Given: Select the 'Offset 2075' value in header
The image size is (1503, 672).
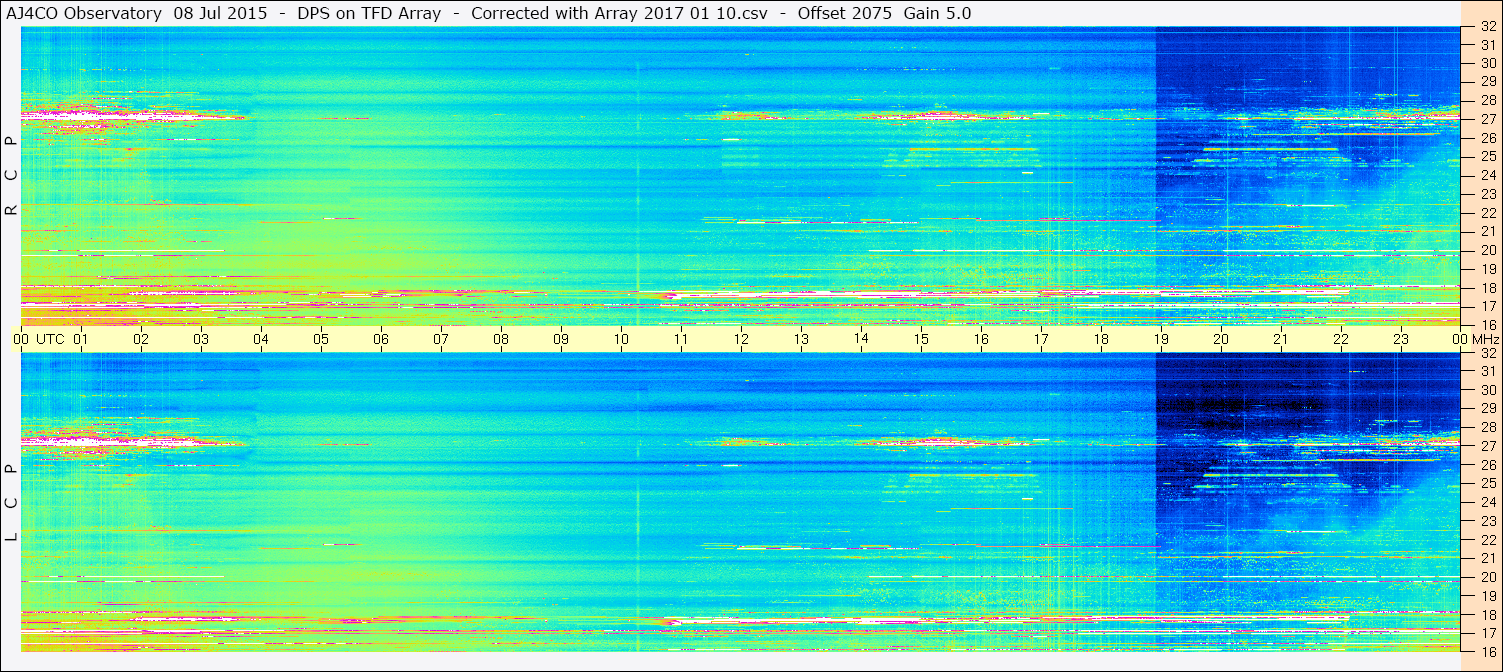Looking at the screenshot, I should [844, 14].
